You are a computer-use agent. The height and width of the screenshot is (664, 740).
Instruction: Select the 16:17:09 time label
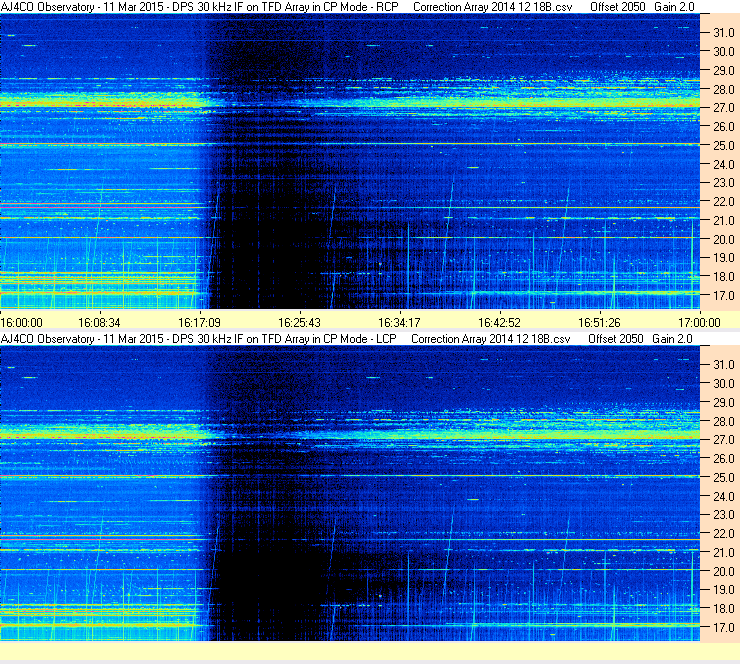(199, 323)
